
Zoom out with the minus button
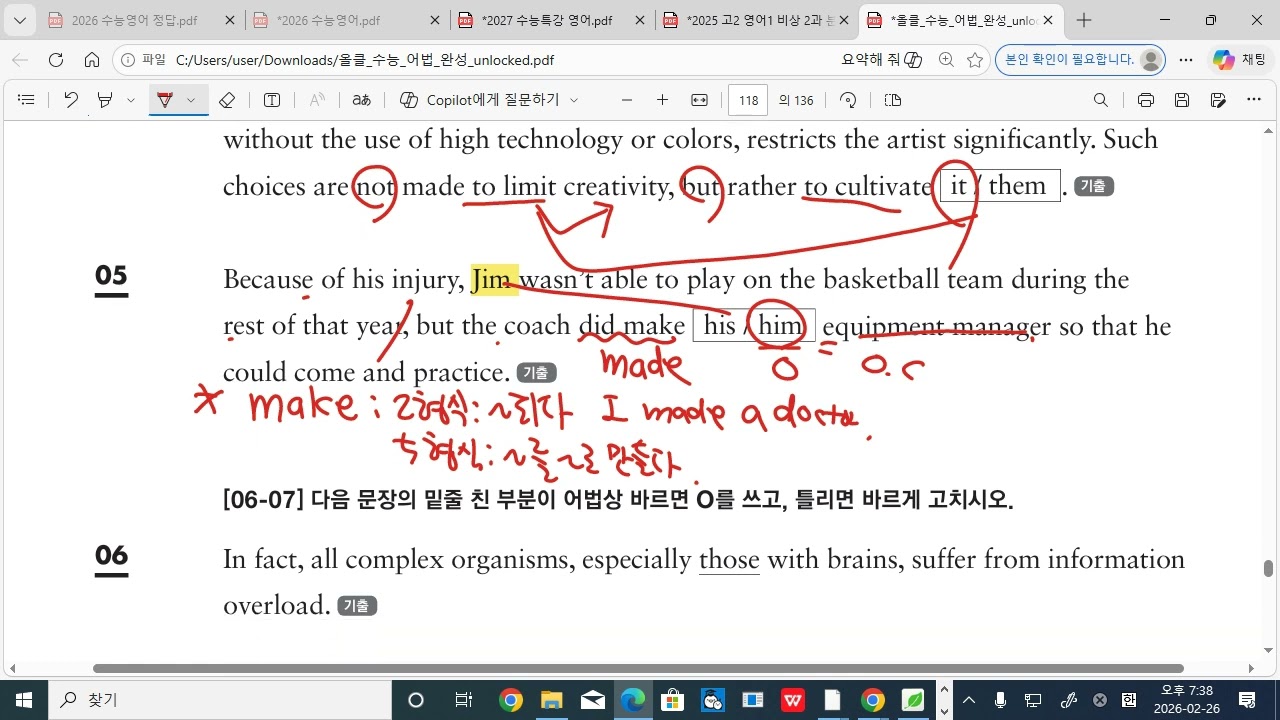point(627,100)
